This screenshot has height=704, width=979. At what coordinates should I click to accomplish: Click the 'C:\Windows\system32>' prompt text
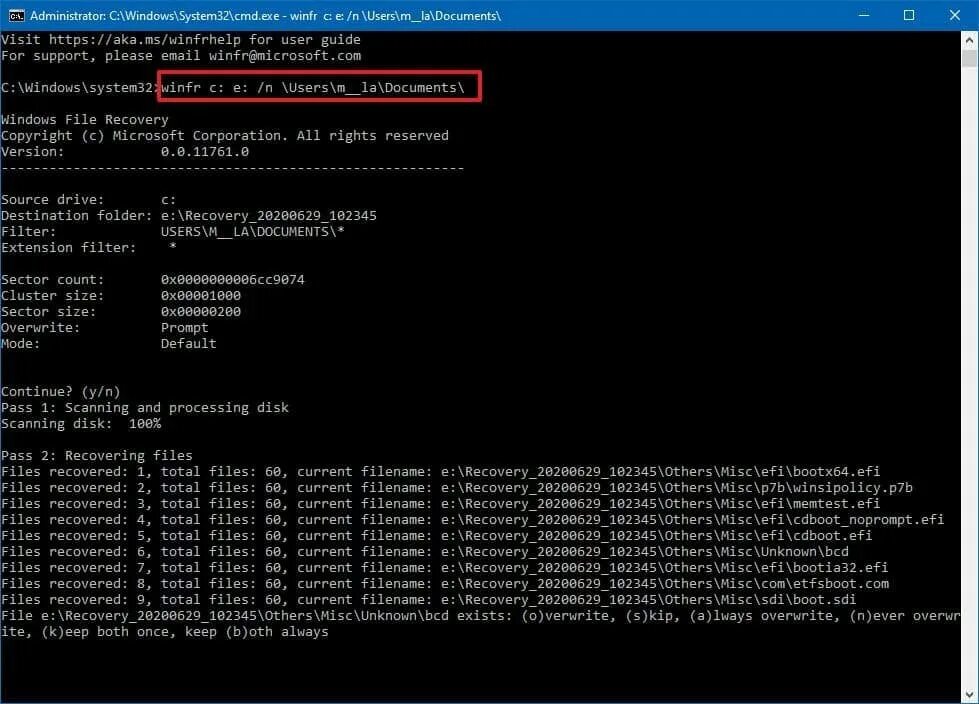81,87
